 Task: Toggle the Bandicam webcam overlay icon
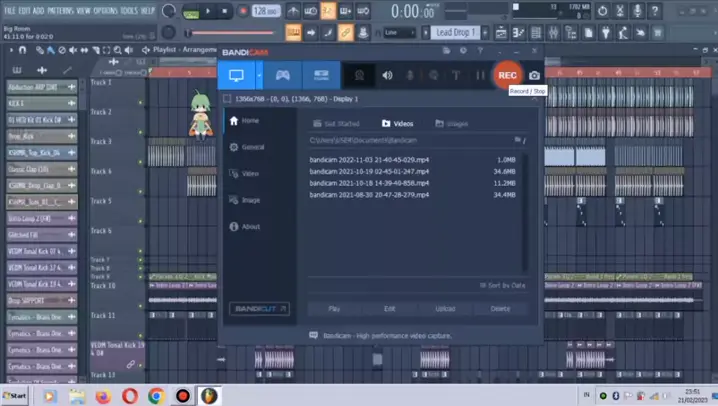point(360,75)
